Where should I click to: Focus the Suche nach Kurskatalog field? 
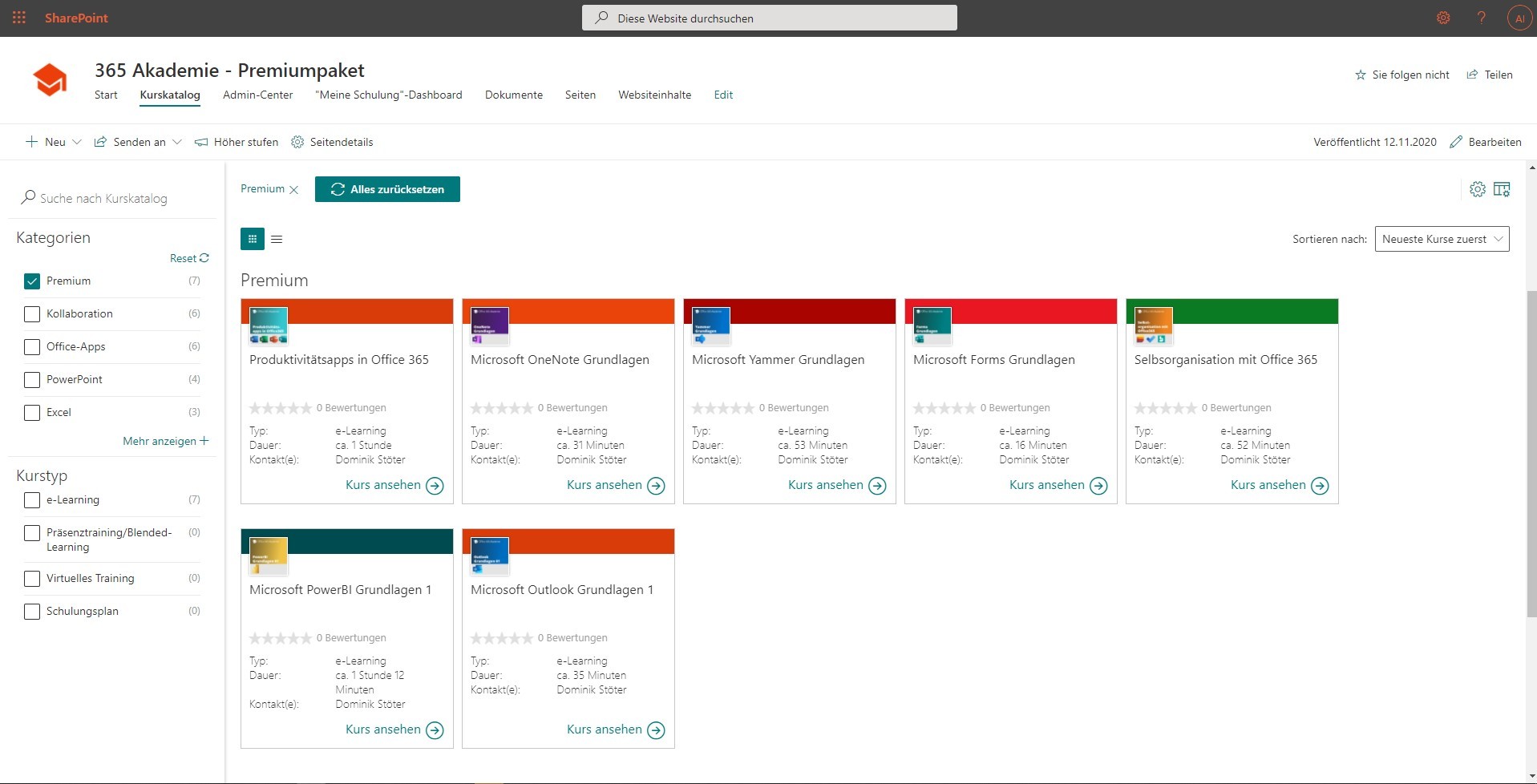coord(112,198)
